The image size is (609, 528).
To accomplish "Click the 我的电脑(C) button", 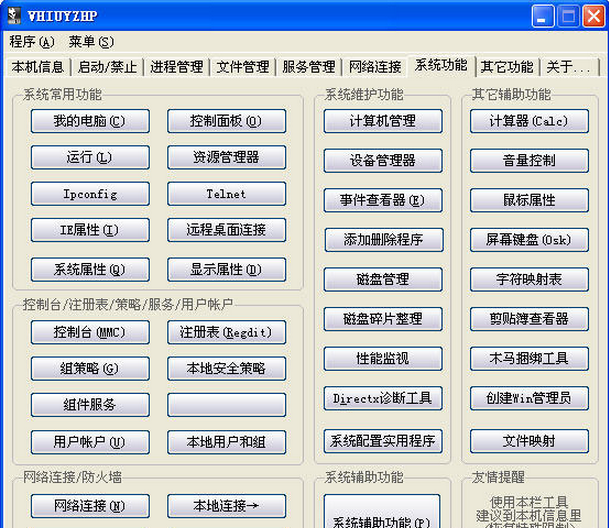I will [90, 121].
